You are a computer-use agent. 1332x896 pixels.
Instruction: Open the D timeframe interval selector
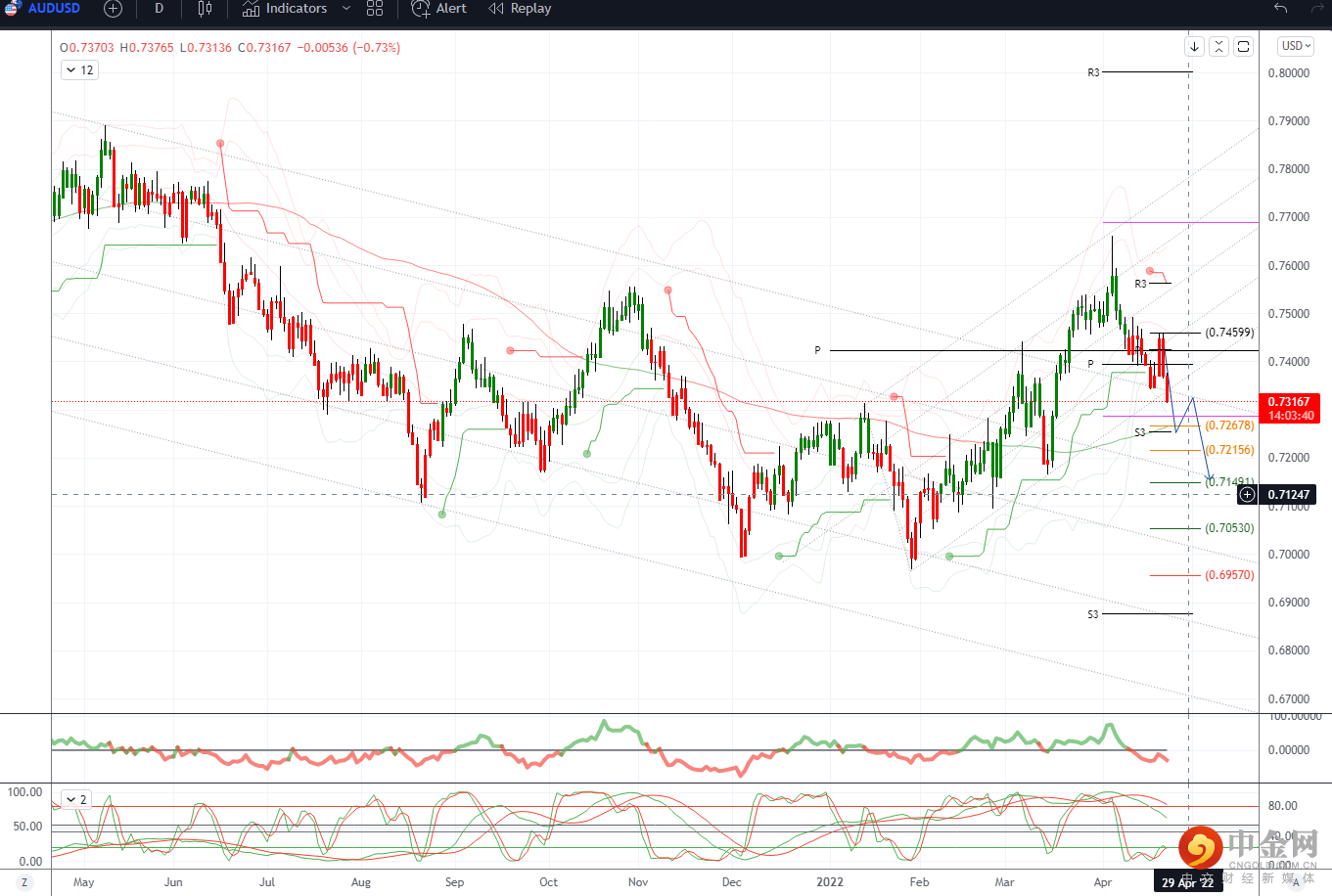159,9
